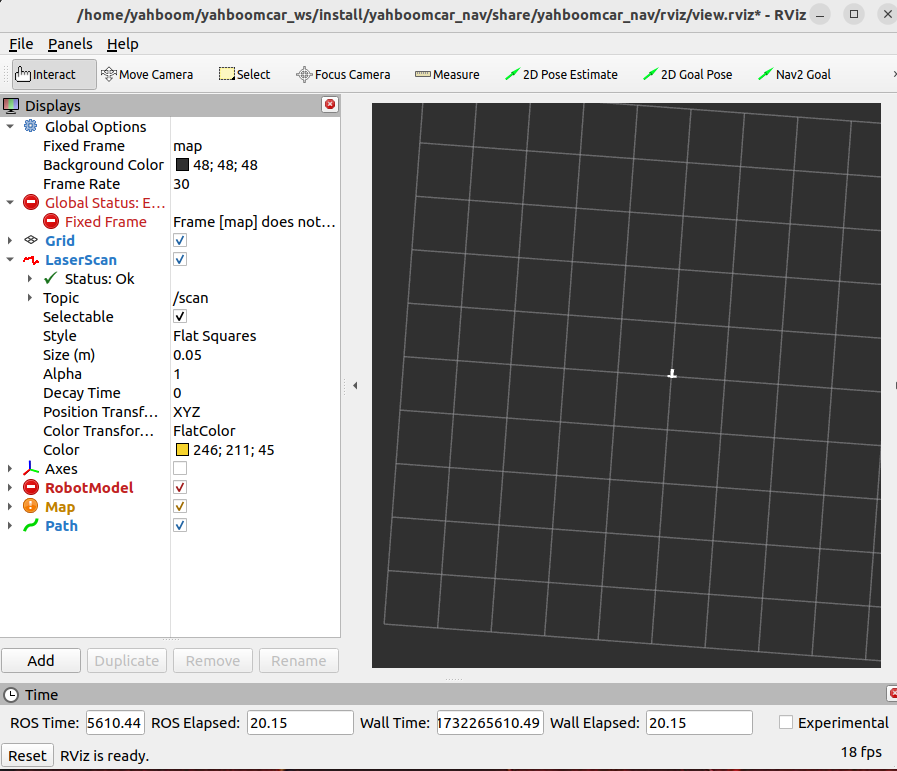Choose the Measure ruler tool
897x771 pixels.
pyautogui.click(x=447, y=74)
